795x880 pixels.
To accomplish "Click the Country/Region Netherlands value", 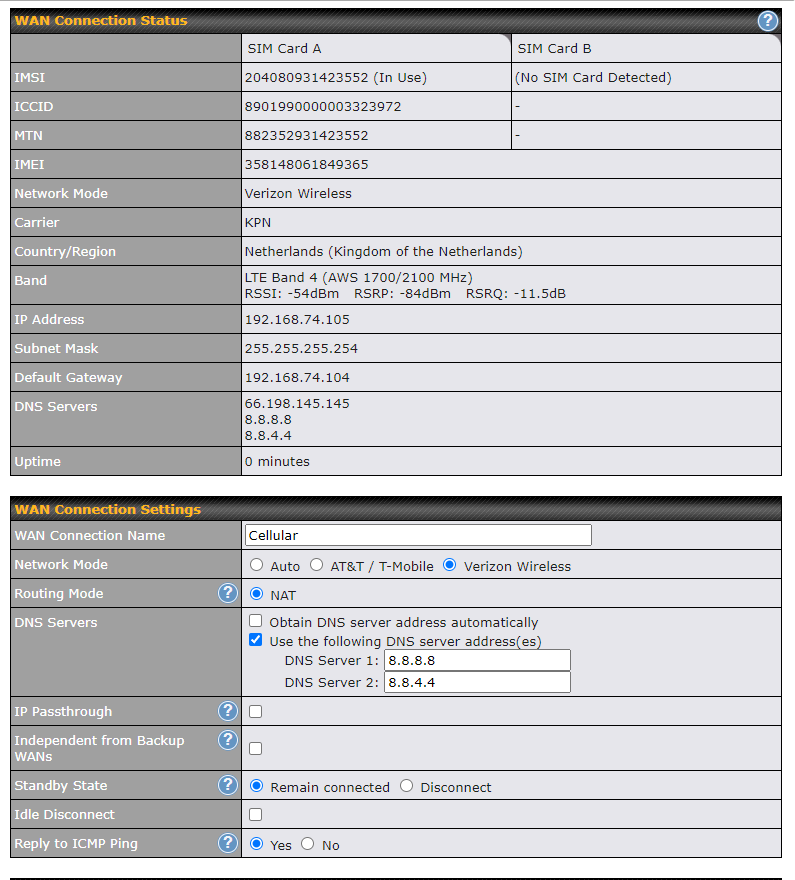I will pos(383,251).
